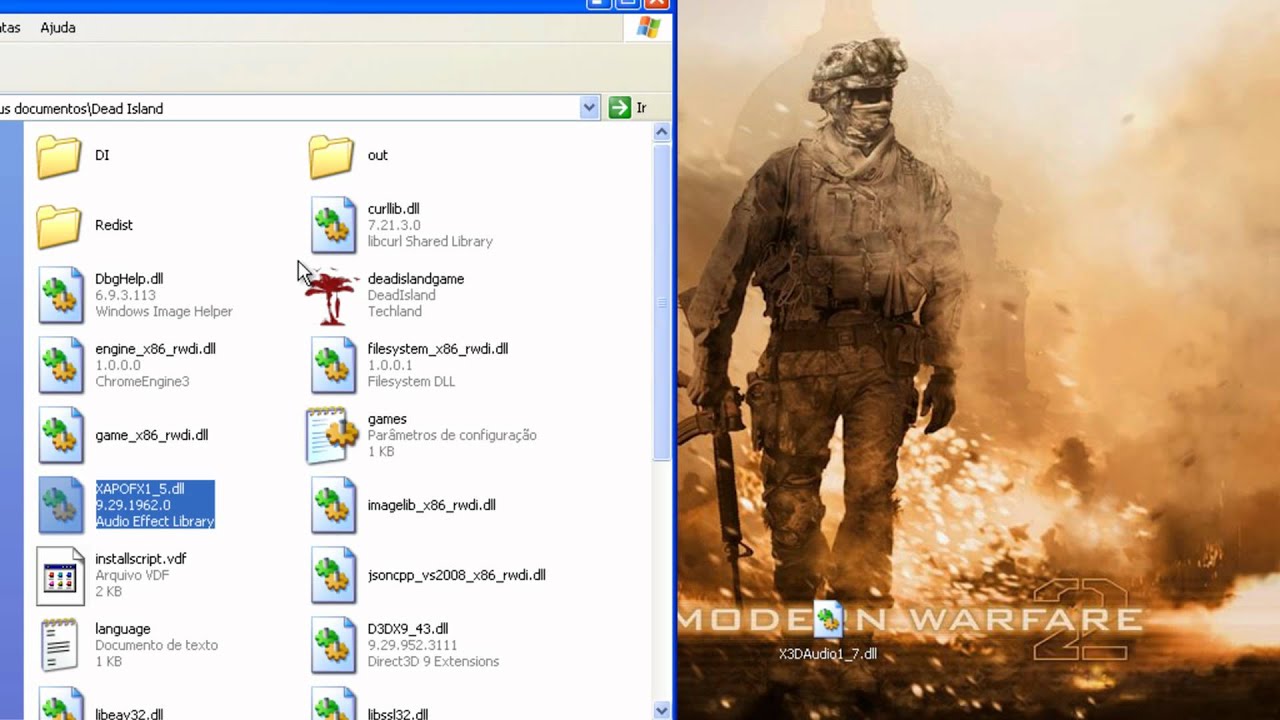
Task: Select engine_x86_rwdi.dll file icon
Action: pos(61,365)
